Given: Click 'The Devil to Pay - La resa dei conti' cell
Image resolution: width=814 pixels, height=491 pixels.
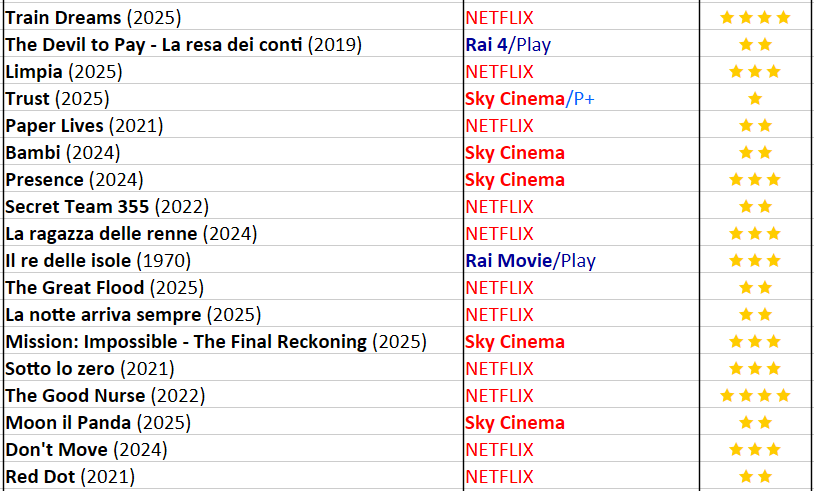Looking at the screenshot, I should tap(233, 44).
